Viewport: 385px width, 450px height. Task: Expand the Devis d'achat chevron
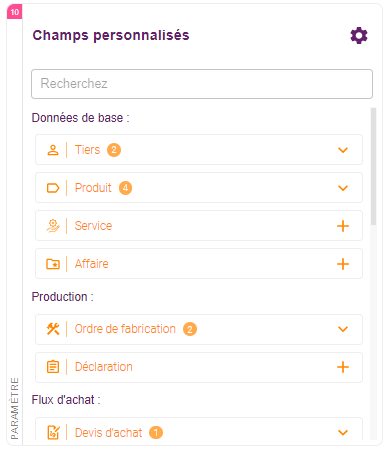click(x=343, y=433)
